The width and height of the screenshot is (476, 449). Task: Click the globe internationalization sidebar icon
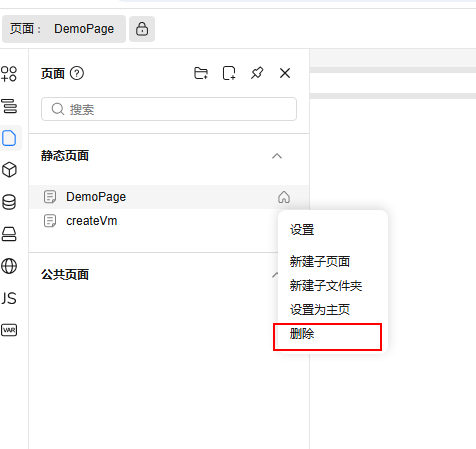pos(9,266)
